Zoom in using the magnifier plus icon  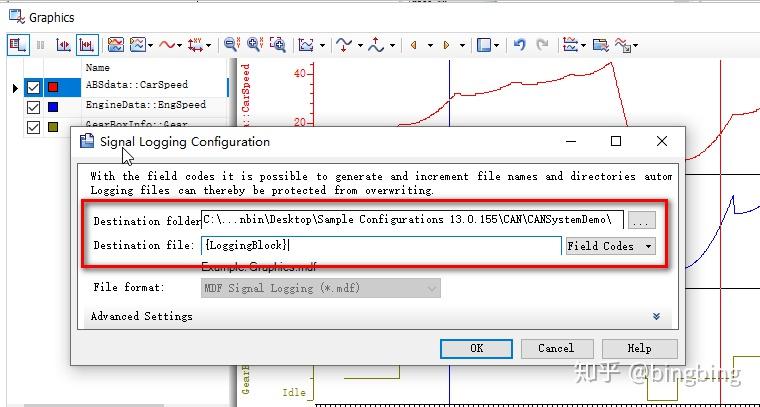click(x=254, y=45)
